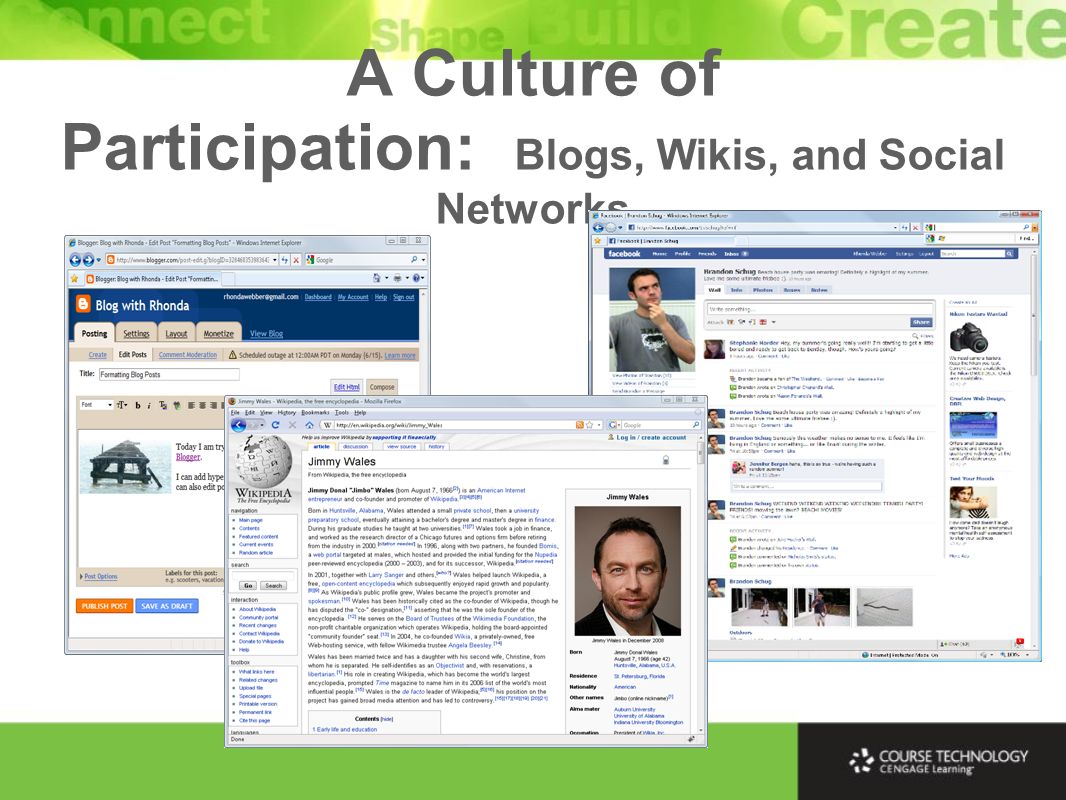The width and height of the screenshot is (1066, 800).
Task: Click search magnifier on Facebook blue bar
Action: (x=1010, y=254)
